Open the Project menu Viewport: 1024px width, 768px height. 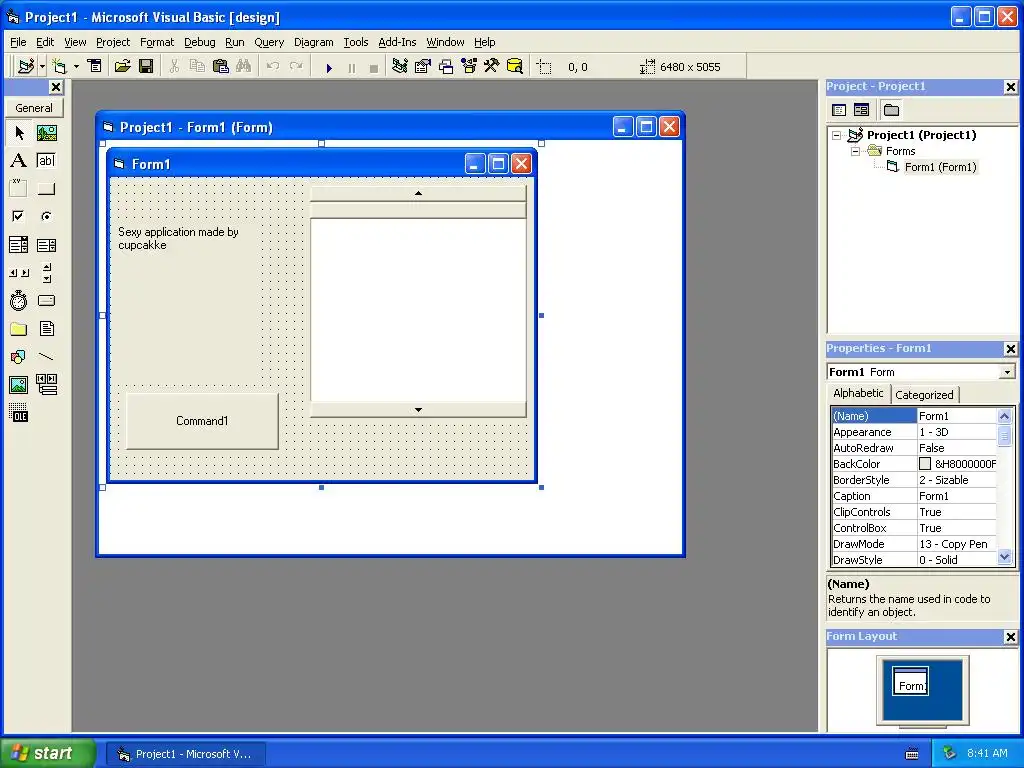point(113,42)
